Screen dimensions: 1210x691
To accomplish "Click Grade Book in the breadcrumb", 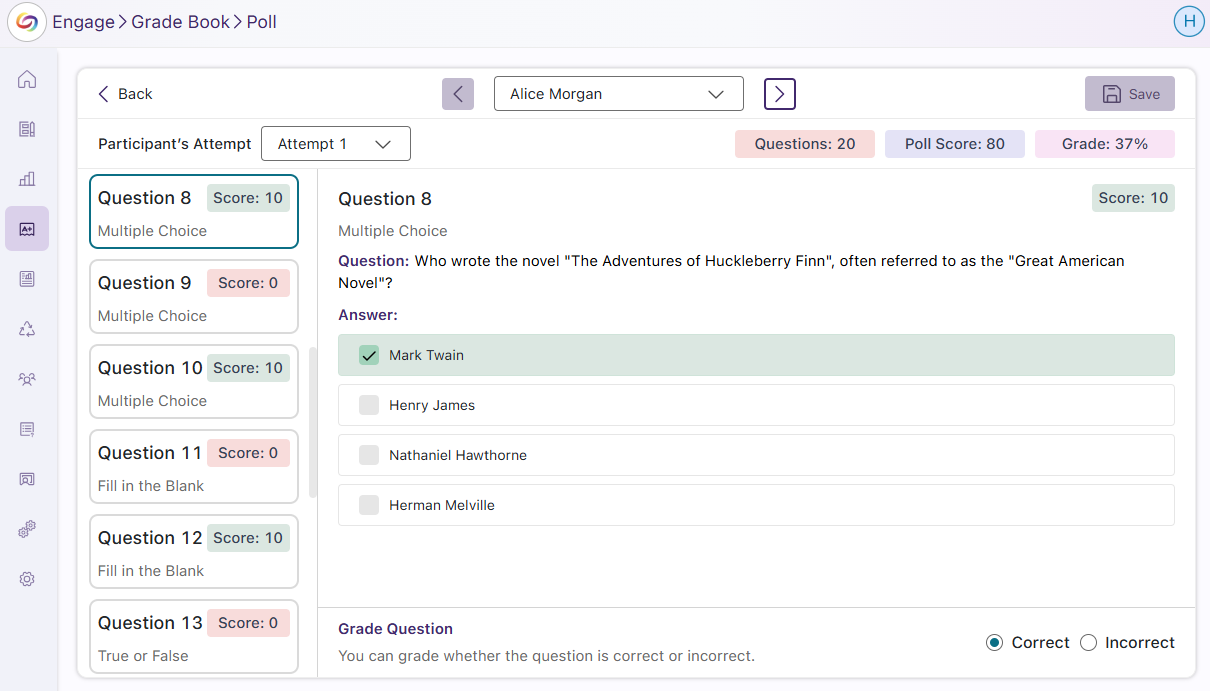I will tap(181, 22).
